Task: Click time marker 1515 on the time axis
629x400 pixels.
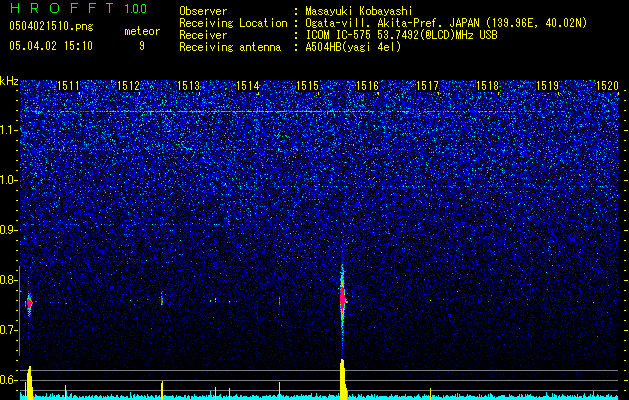Action: point(307,86)
